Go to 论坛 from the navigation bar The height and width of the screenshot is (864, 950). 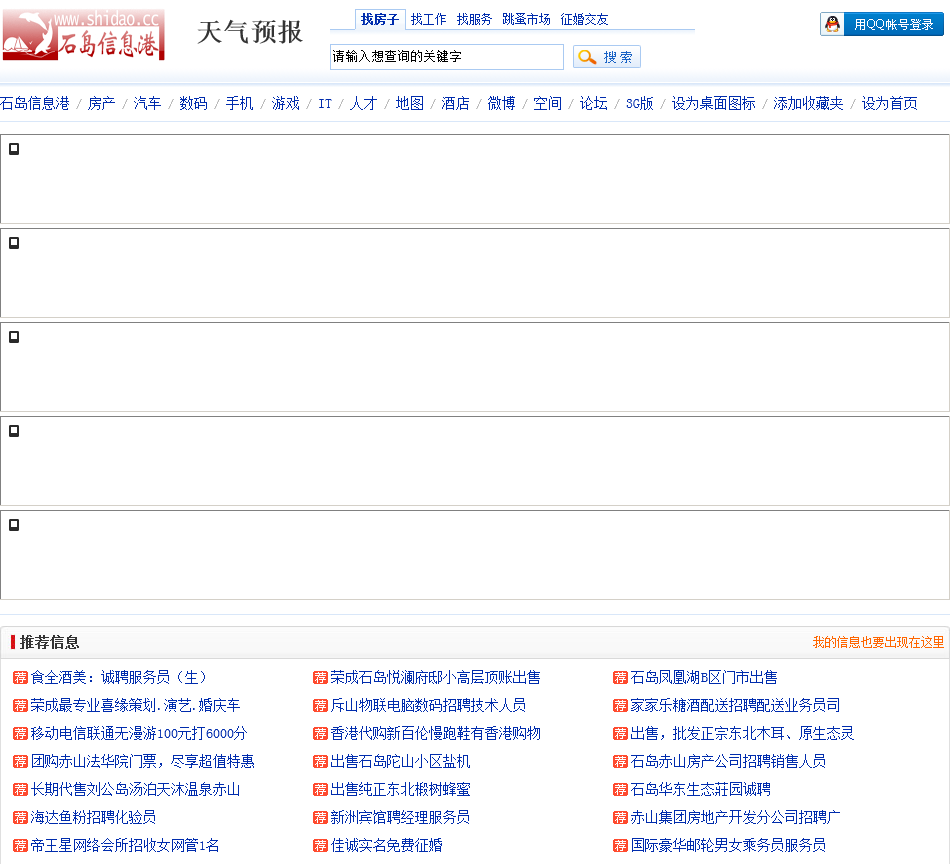[x=593, y=103]
